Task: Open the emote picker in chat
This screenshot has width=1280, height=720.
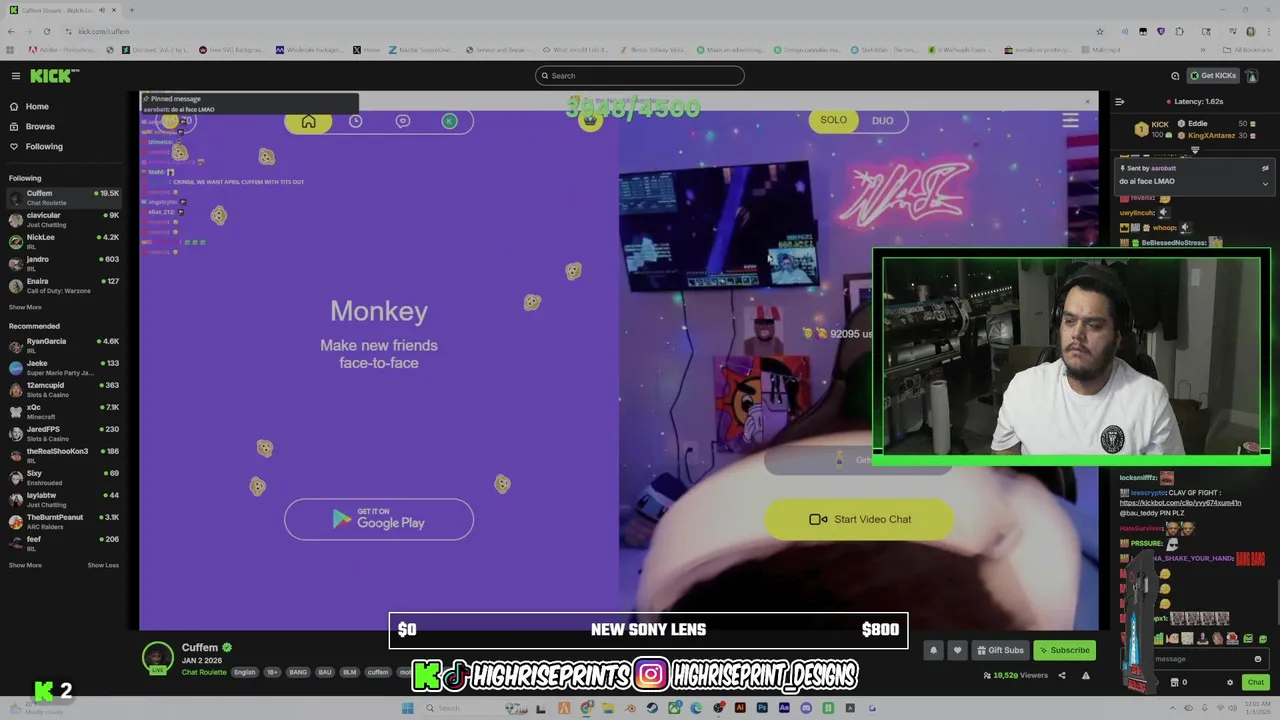Action: pos(1258,659)
